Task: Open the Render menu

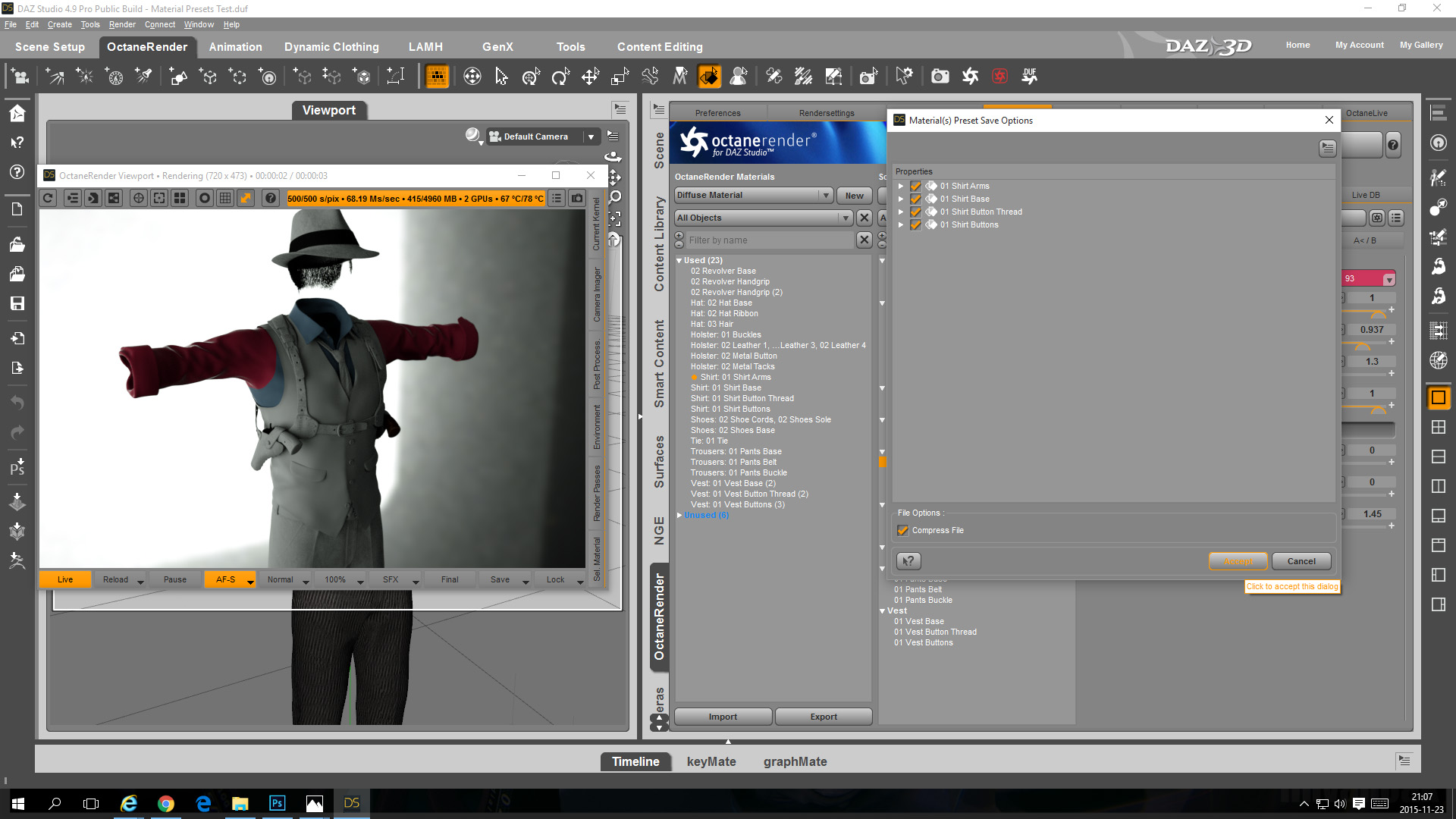Action: [x=121, y=24]
